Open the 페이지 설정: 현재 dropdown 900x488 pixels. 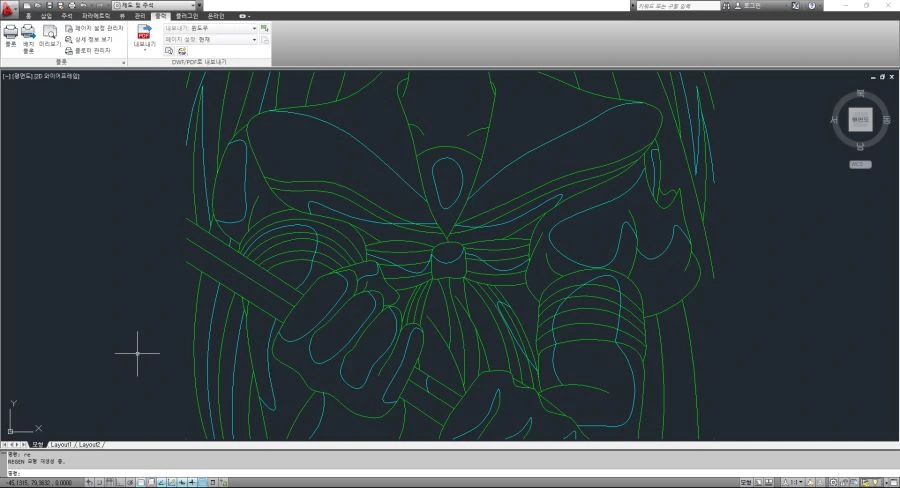click(x=211, y=40)
